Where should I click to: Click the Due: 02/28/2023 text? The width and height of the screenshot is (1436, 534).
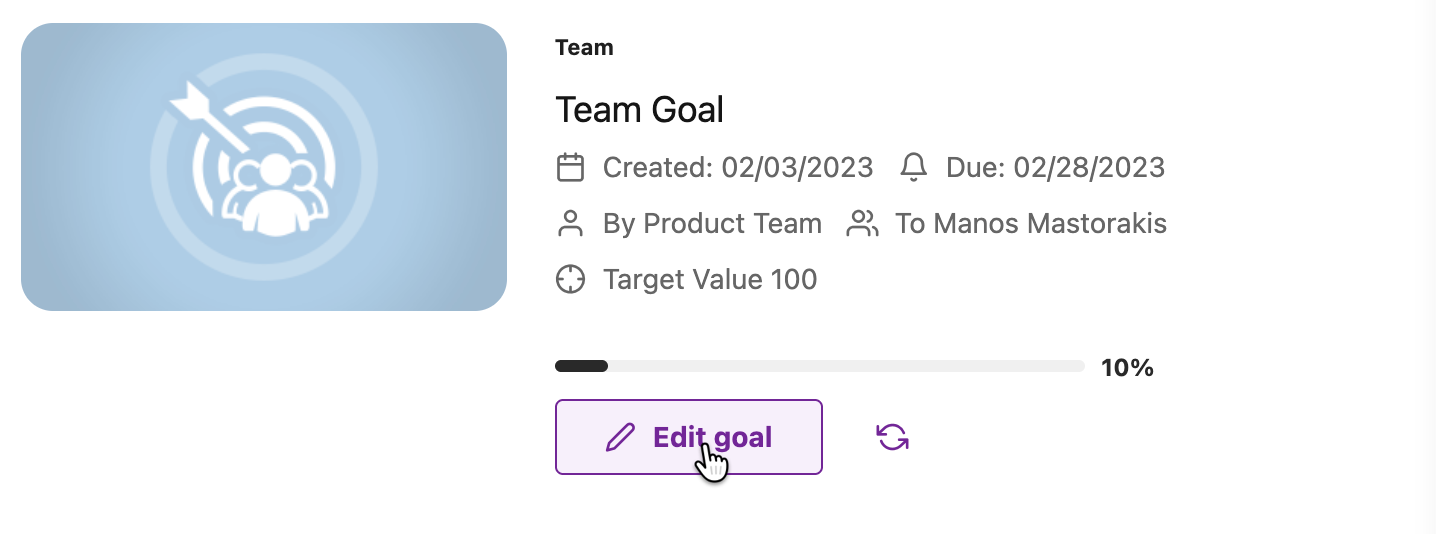point(1055,167)
